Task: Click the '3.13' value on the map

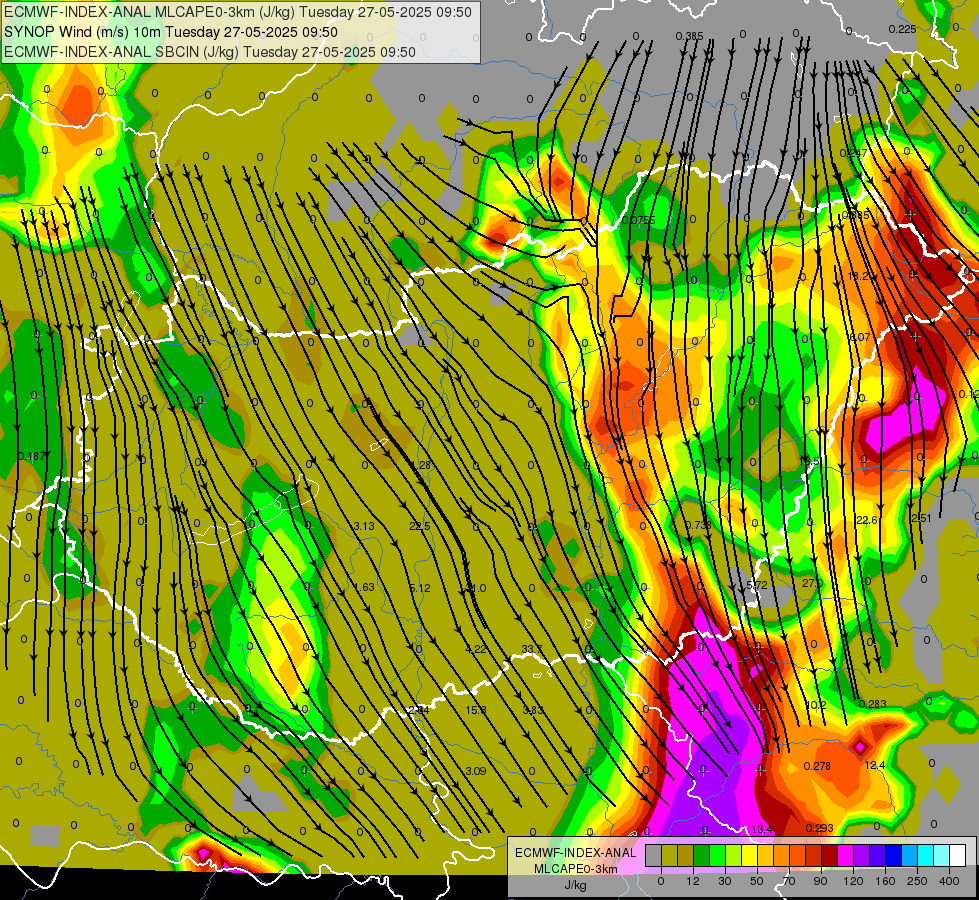Action: [364, 526]
